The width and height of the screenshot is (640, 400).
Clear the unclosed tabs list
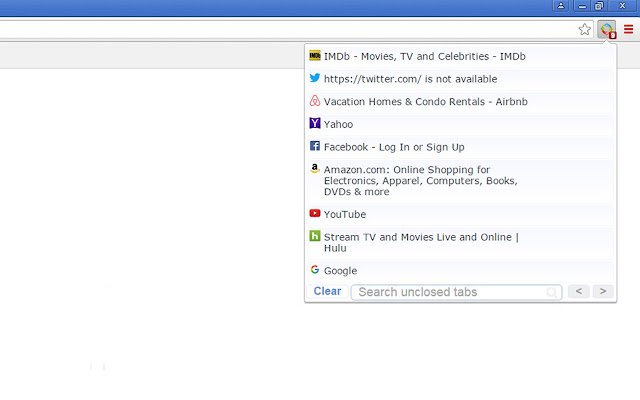327,291
